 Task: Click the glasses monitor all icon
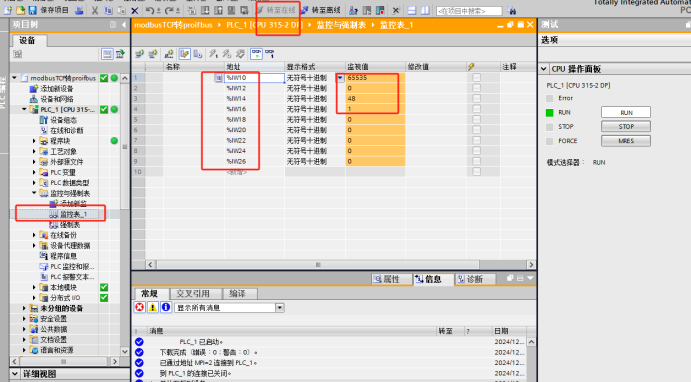point(256,54)
